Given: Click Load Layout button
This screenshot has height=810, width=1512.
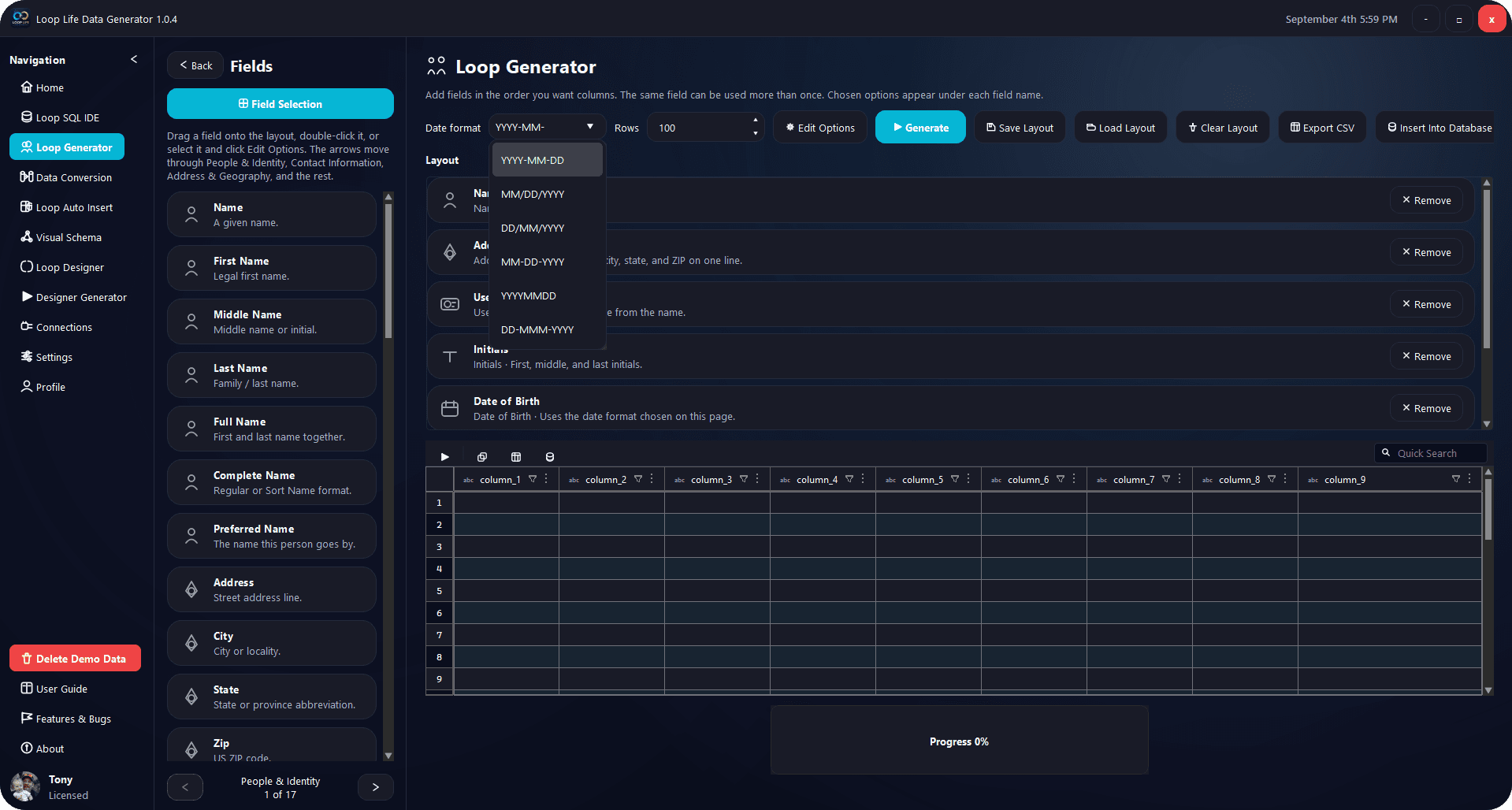Looking at the screenshot, I should click(1120, 127).
